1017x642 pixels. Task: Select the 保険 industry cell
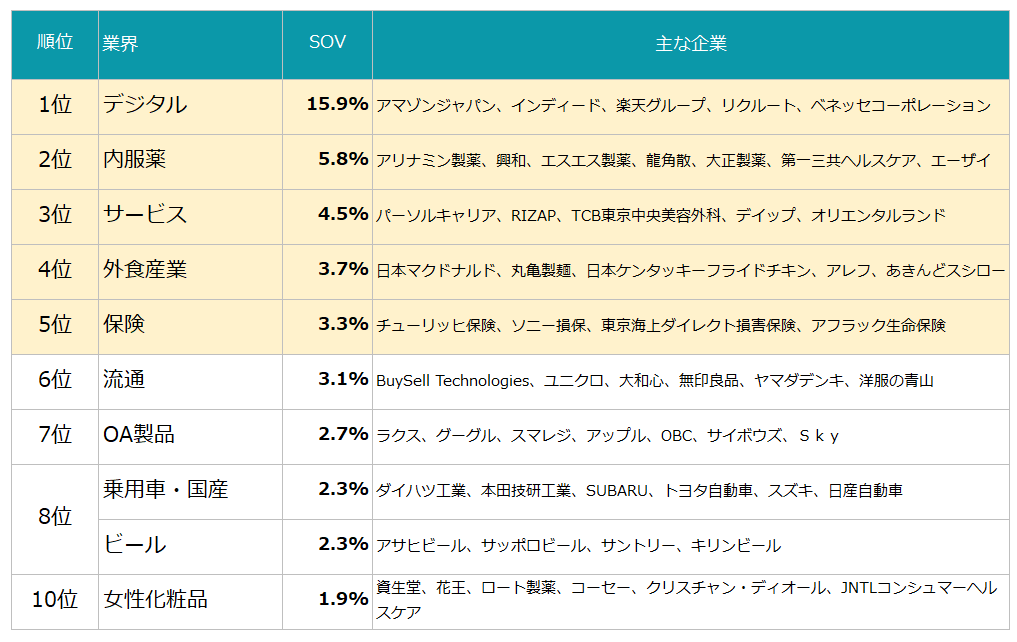pos(124,325)
